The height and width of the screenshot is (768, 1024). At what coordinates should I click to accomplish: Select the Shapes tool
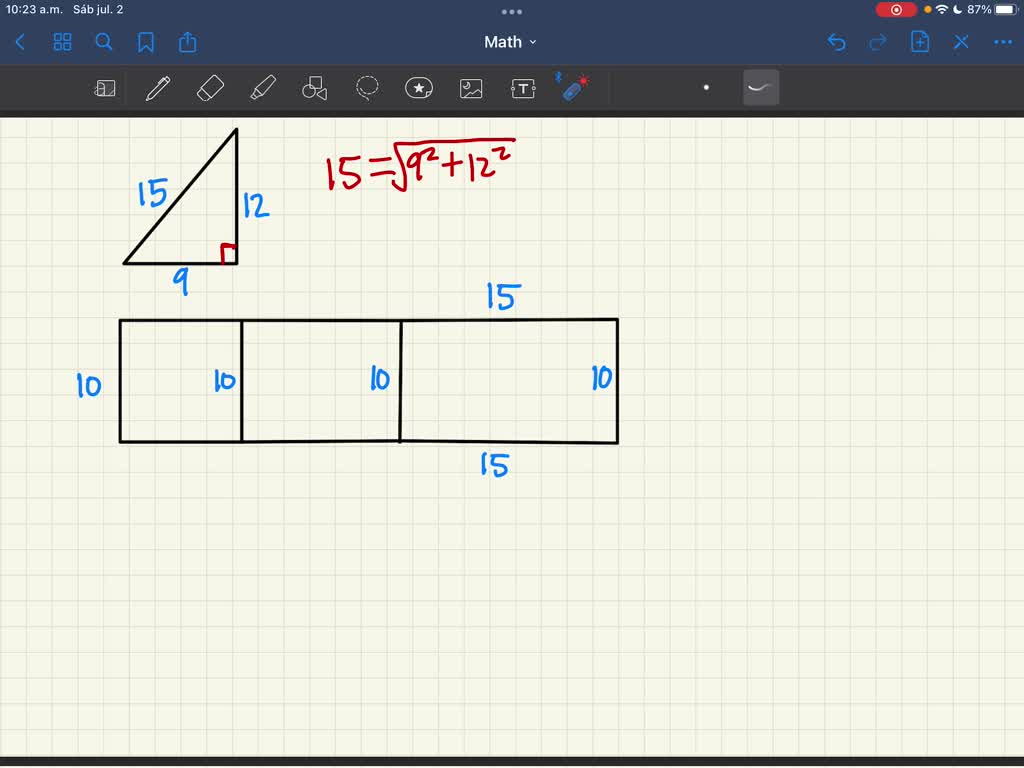point(314,88)
